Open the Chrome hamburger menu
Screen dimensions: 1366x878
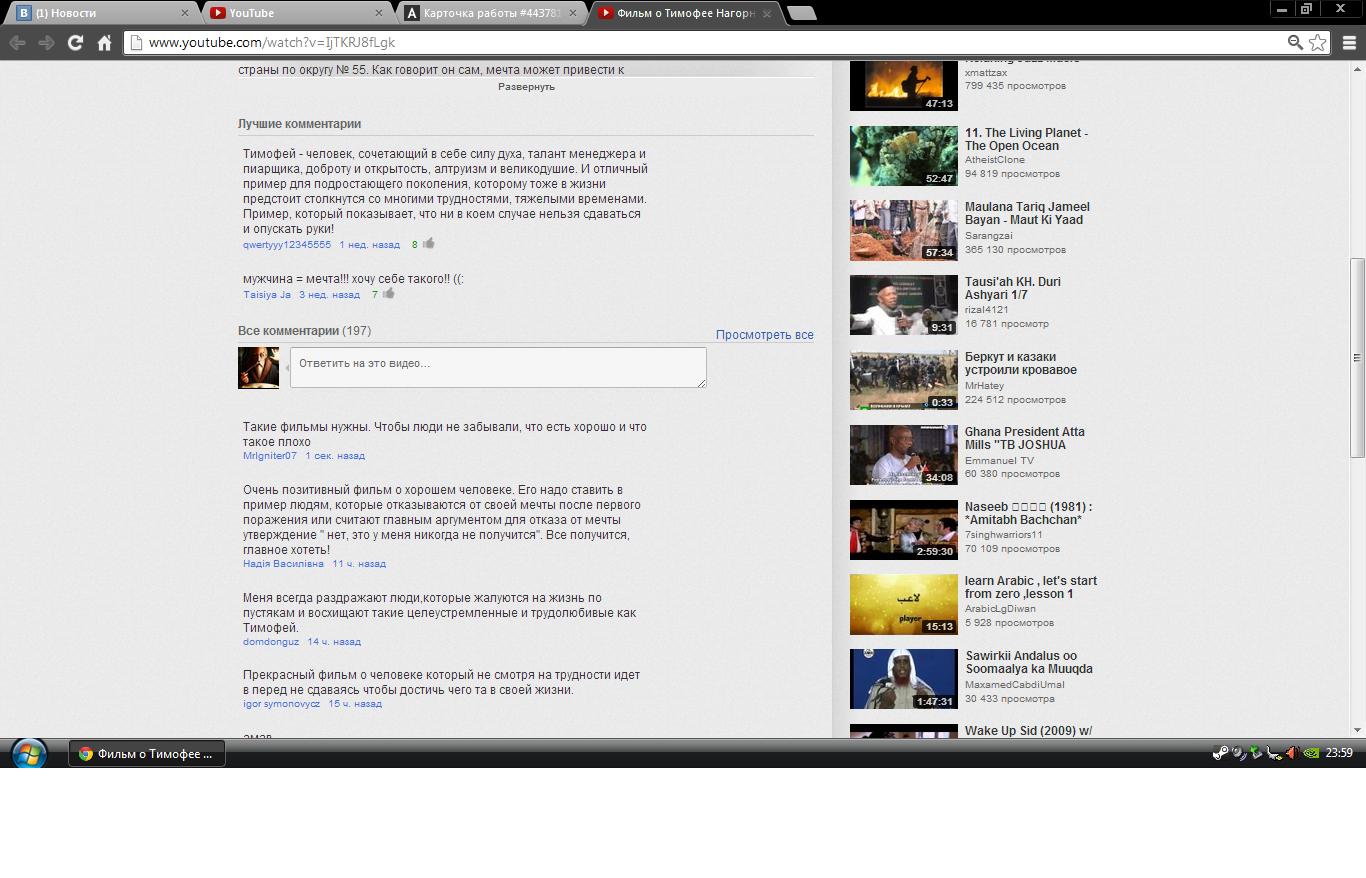coord(1349,42)
